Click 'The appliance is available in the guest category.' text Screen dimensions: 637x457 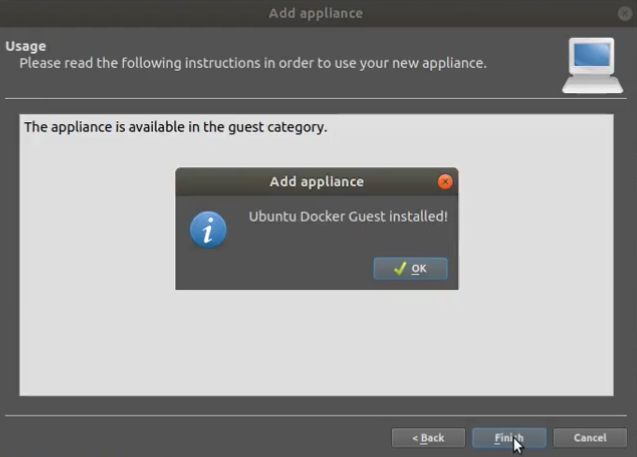[x=176, y=127]
